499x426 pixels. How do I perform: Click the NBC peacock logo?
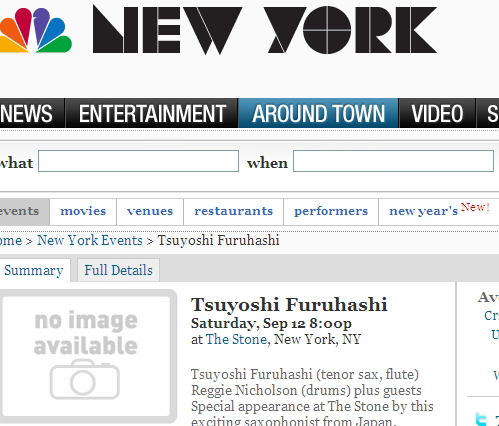coord(36,31)
